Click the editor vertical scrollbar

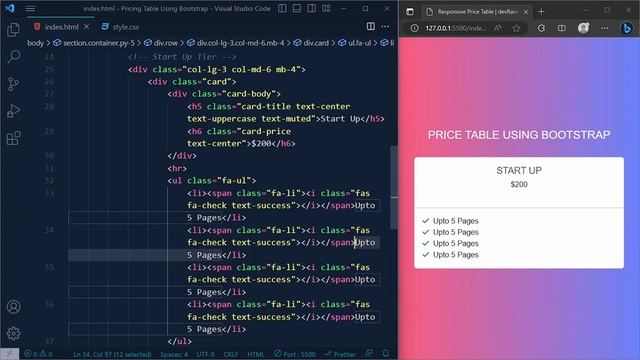point(394,188)
